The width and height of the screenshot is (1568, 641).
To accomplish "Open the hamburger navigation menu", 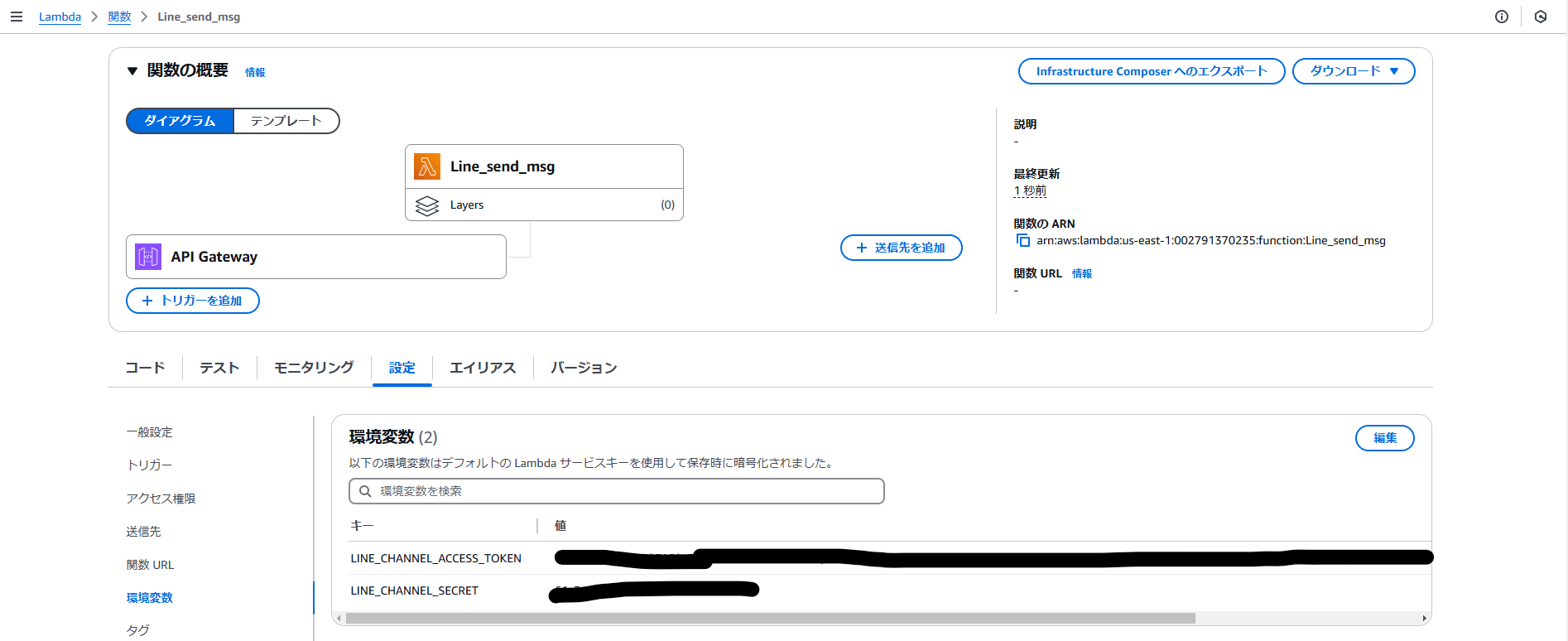I will pos(16,17).
